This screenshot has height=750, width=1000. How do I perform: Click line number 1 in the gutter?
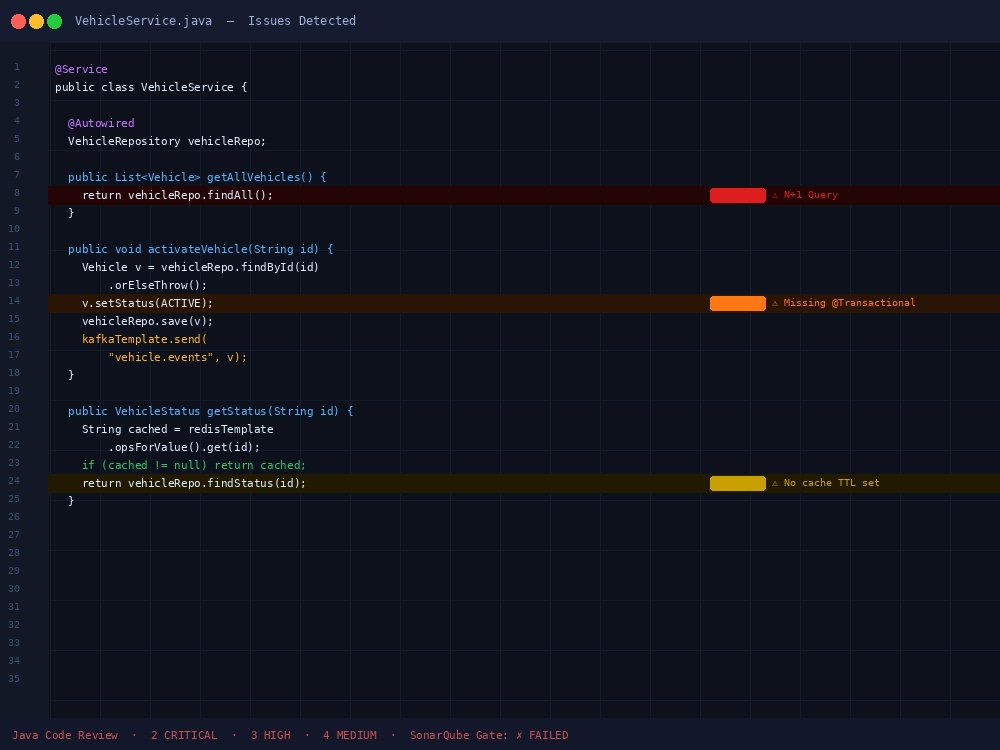click(x=17, y=66)
